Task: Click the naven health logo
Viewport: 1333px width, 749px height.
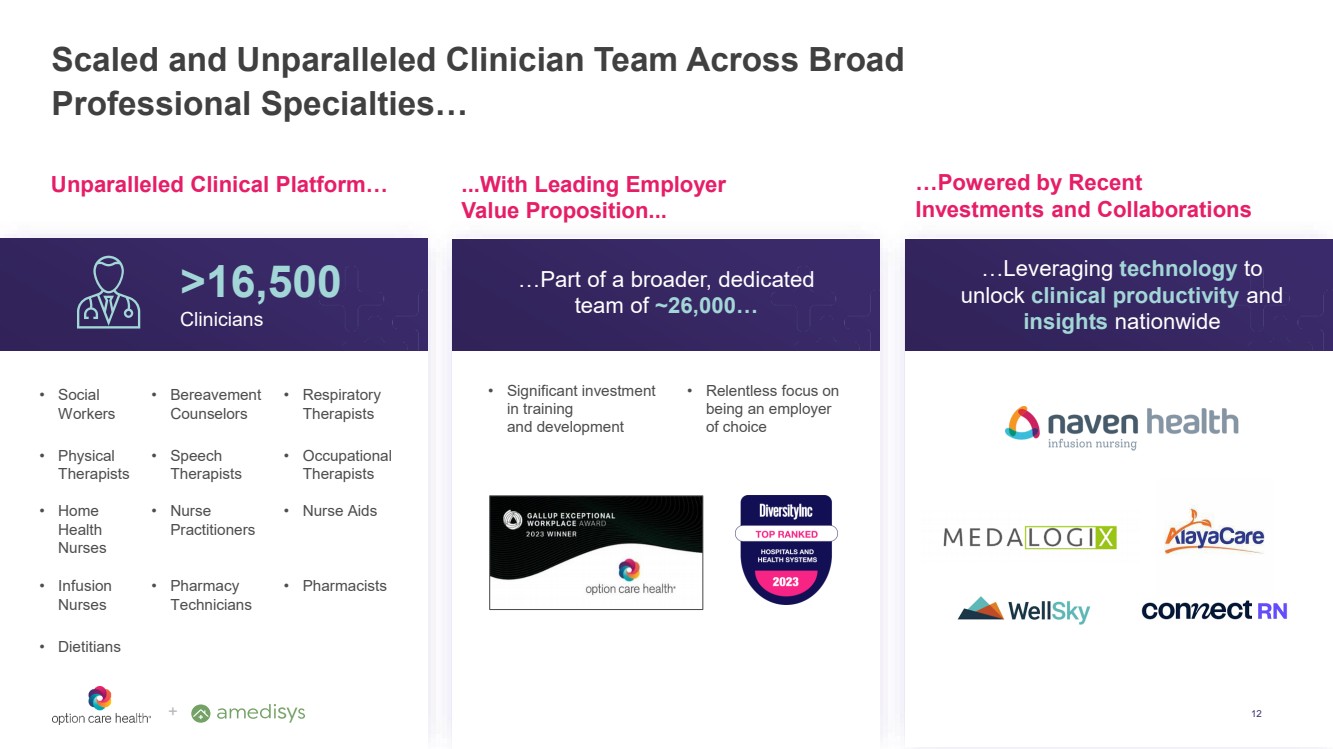Action: tap(1121, 426)
